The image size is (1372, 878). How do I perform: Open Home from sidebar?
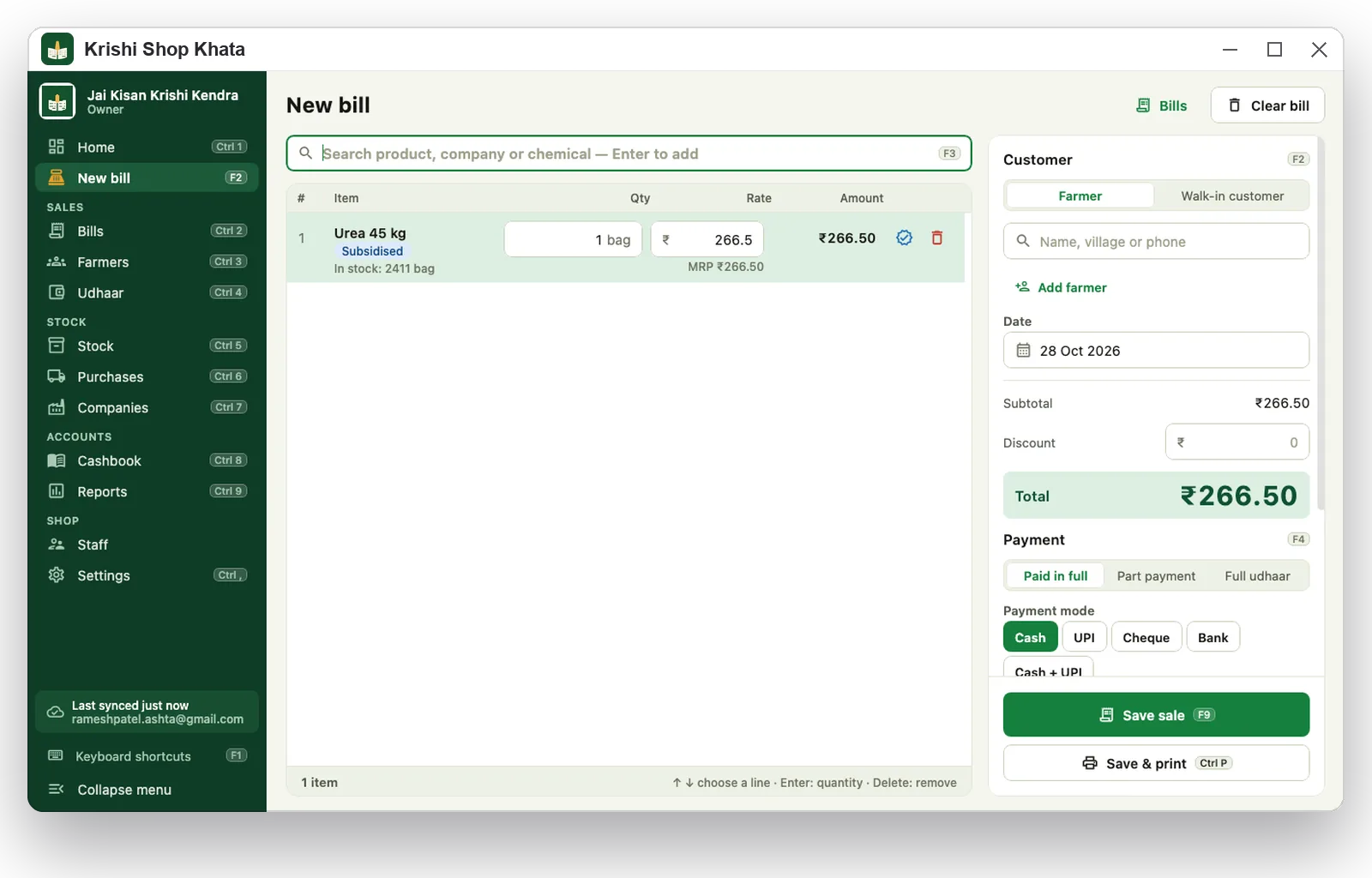(x=147, y=147)
